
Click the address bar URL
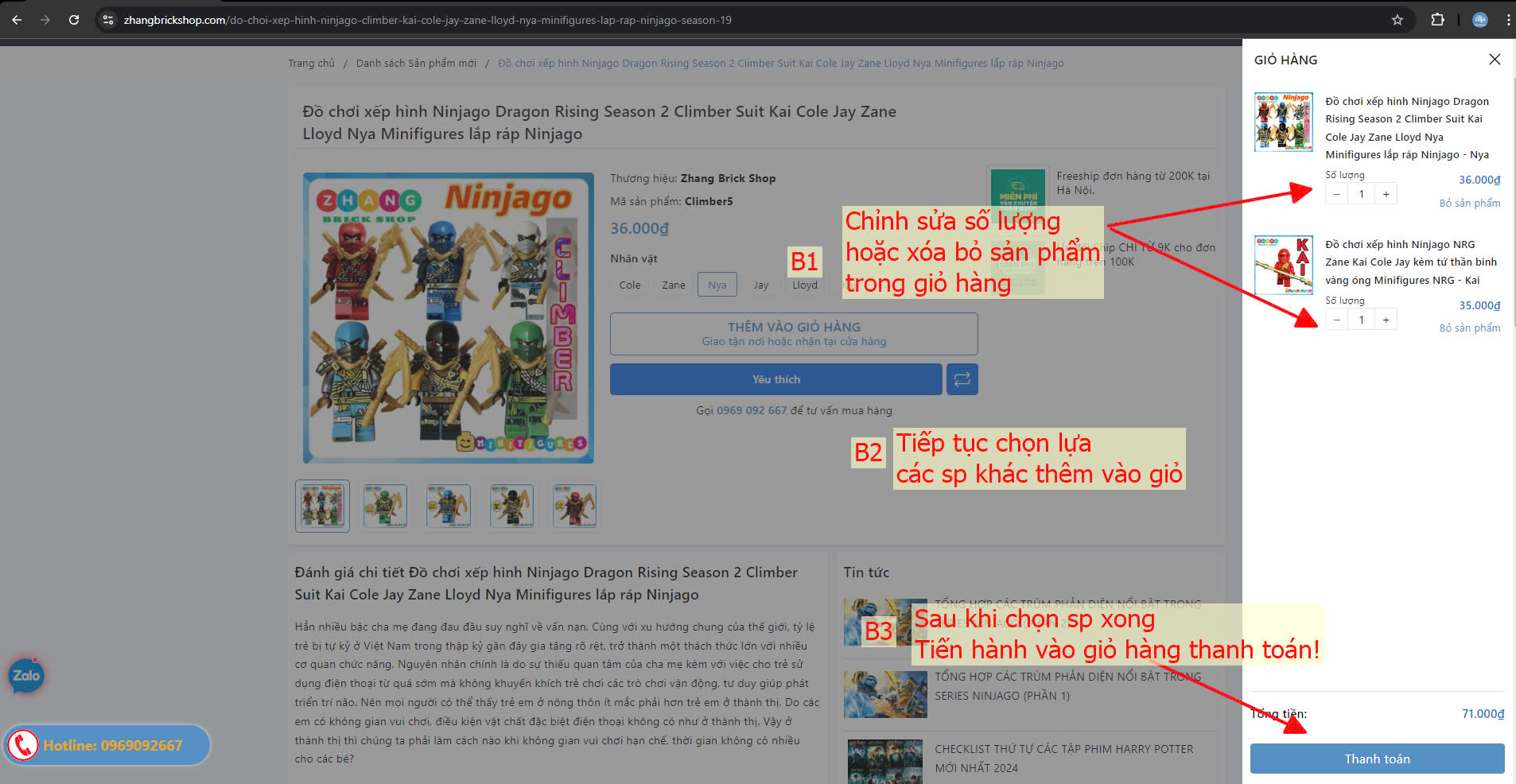(427, 20)
